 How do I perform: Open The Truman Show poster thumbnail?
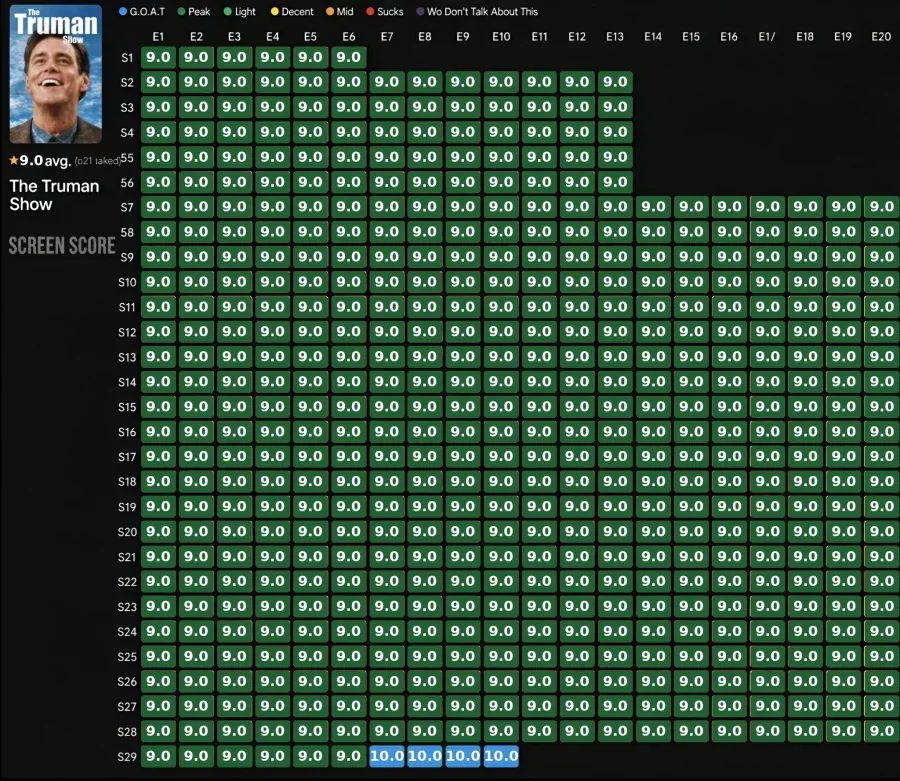(56, 74)
